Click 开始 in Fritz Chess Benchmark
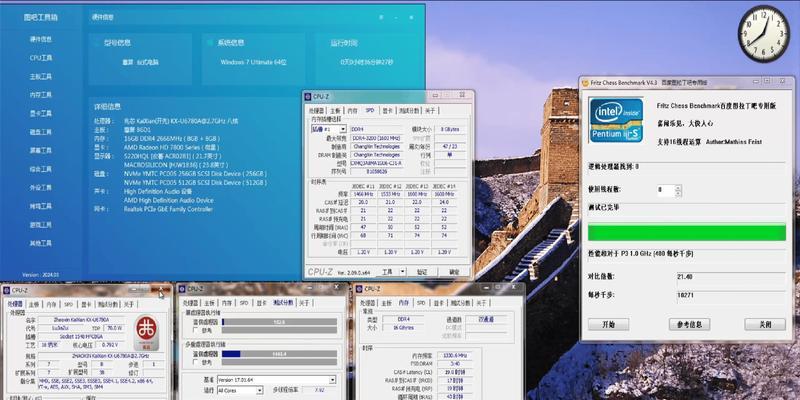800x400 pixels. click(608, 324)
